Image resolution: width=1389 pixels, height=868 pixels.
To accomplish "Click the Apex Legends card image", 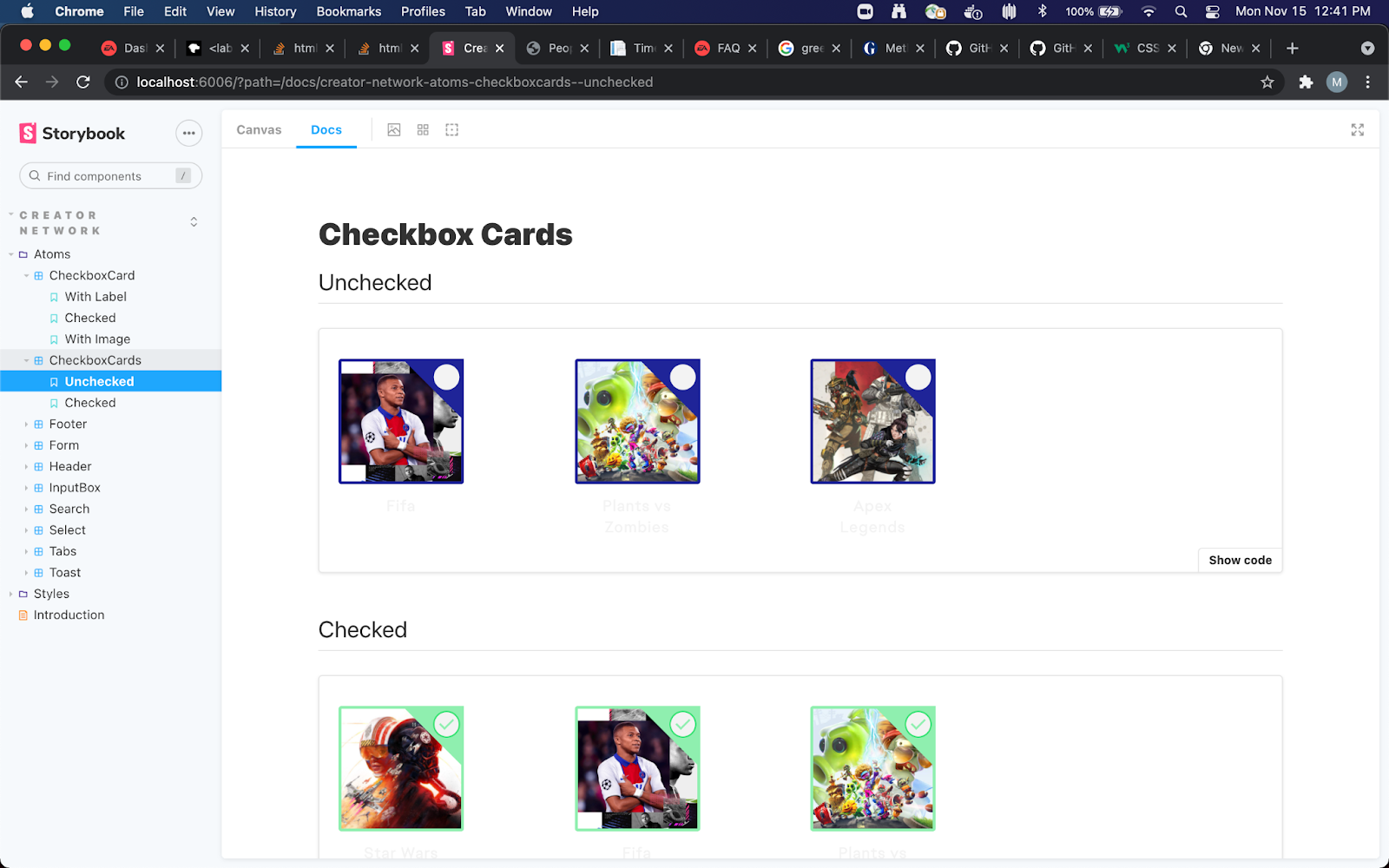I will click(x=872, y=421).
